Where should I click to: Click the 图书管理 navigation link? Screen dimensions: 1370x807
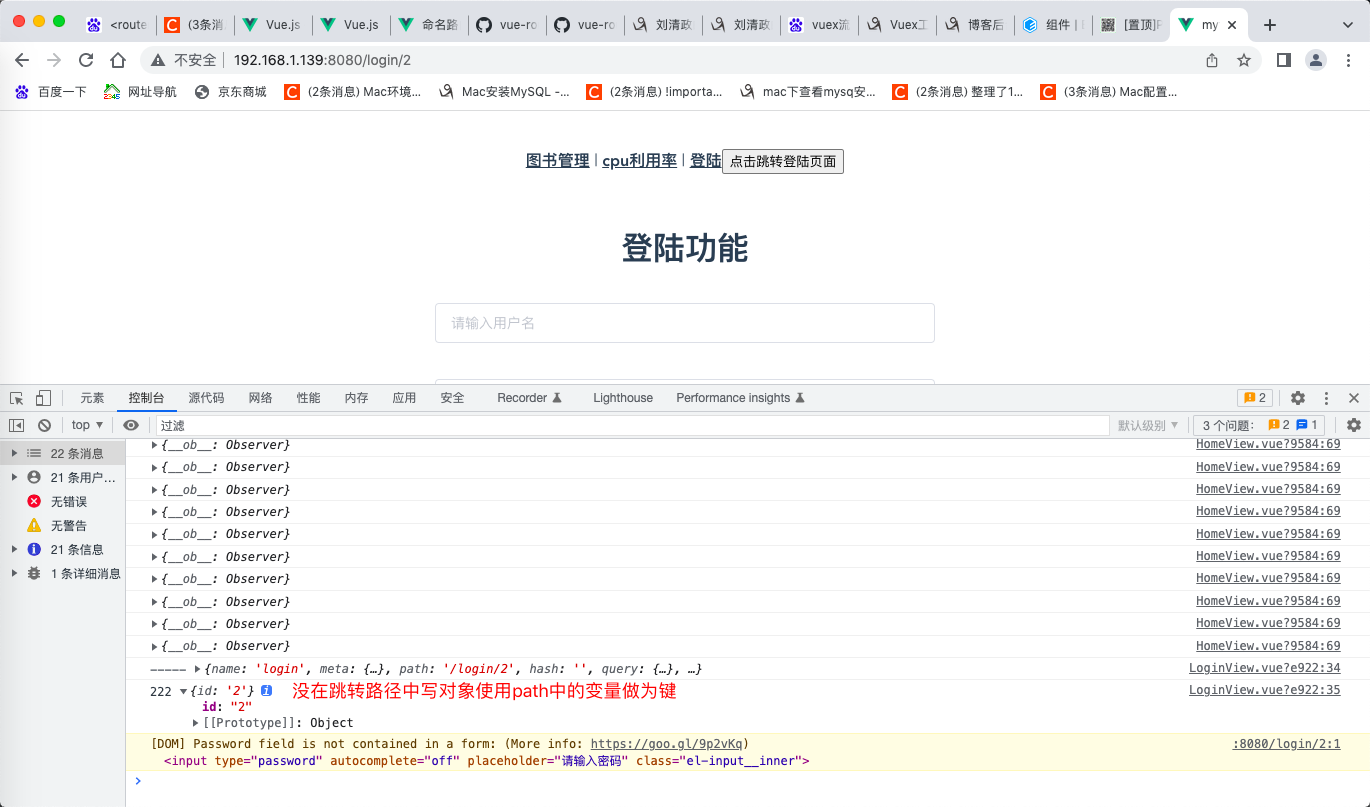click(558, 160)
